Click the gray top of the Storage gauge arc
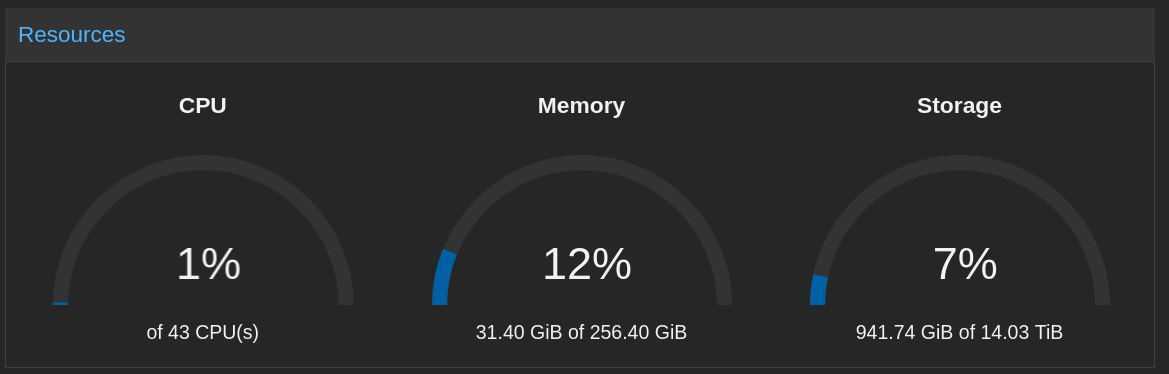The width and height of the screenshot is (1169, 374). [960, 162]
